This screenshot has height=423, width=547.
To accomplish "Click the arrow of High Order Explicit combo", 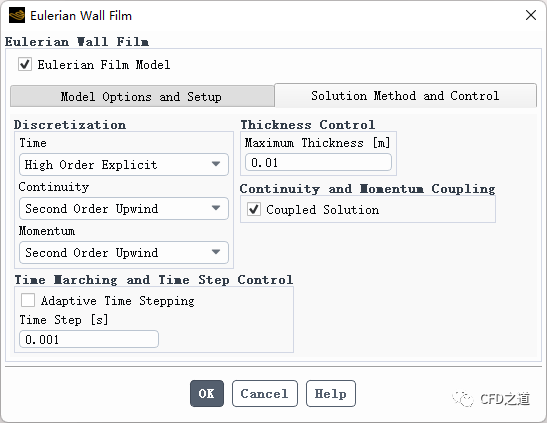I will click(x=216, y=164).
